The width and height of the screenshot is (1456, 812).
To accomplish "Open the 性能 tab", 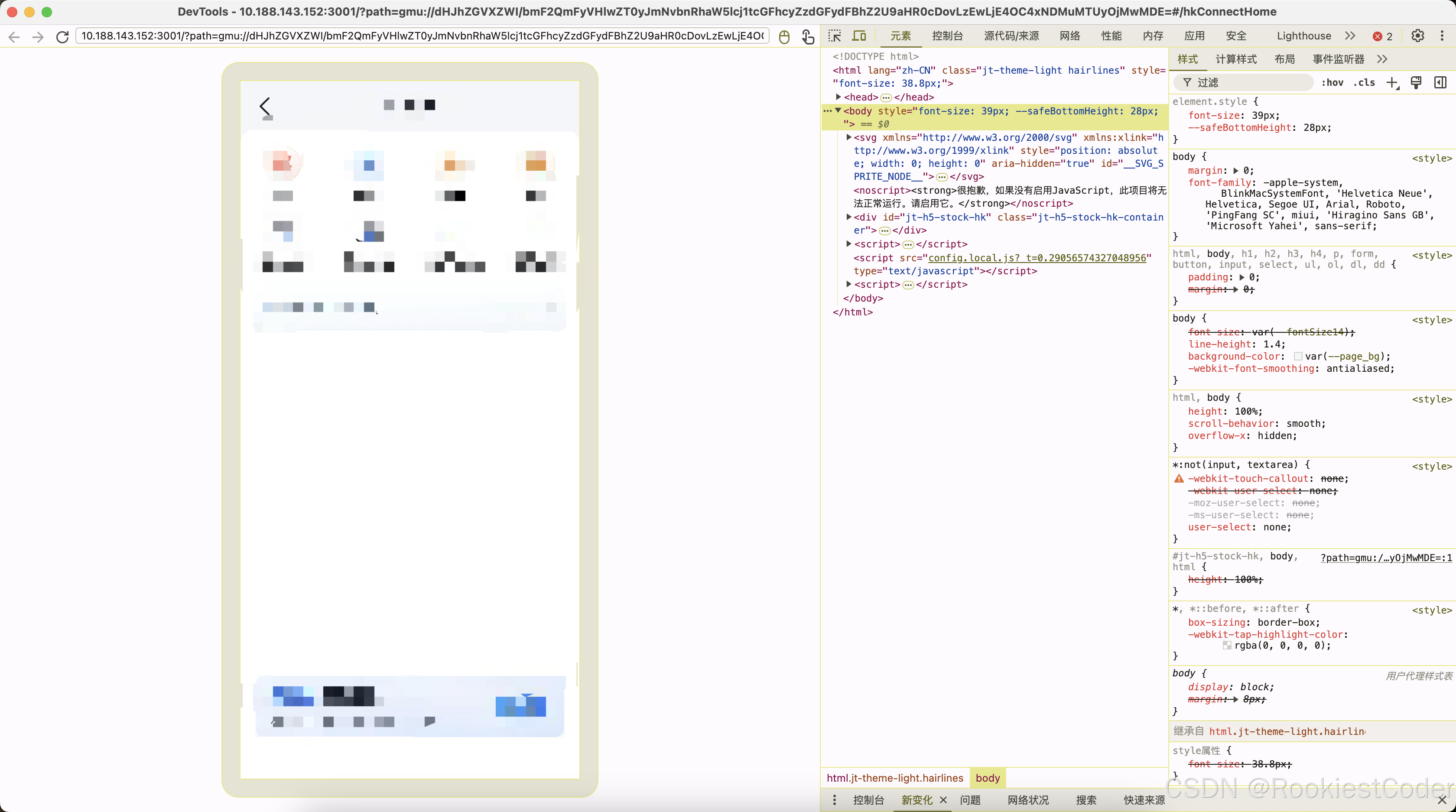I will click(1111, 36).
